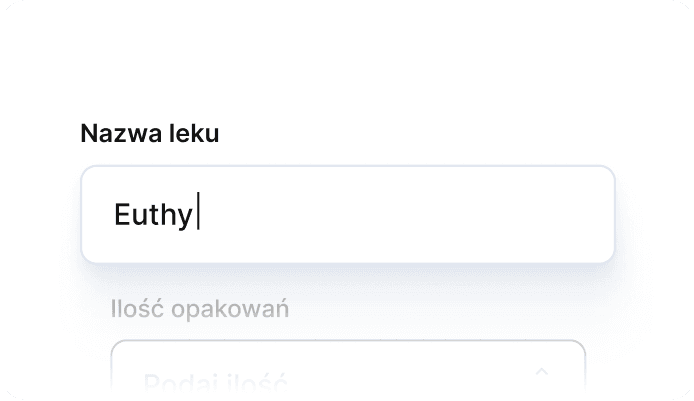Viewport: 694px width, 401px height.
Task: Click the 'Ilość opakowań' label
Action: (200, 308)
